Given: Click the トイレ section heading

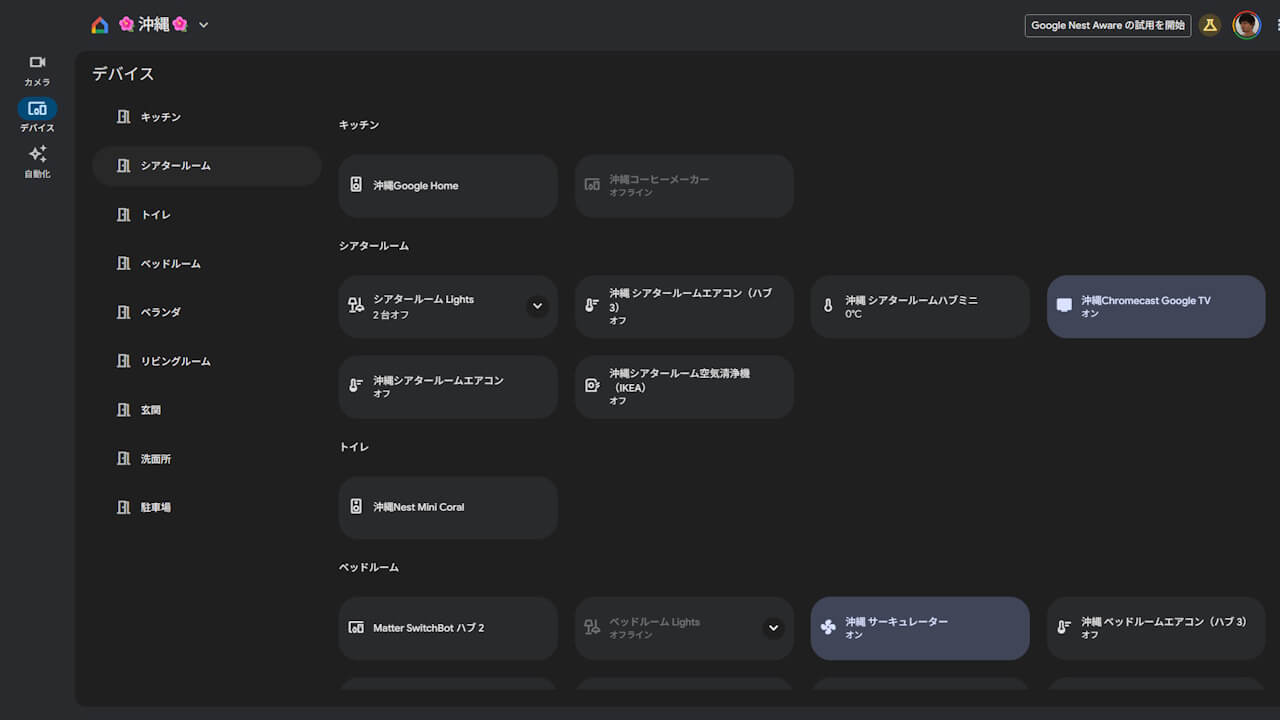Looking at the screenshot, I should [354, 447].
